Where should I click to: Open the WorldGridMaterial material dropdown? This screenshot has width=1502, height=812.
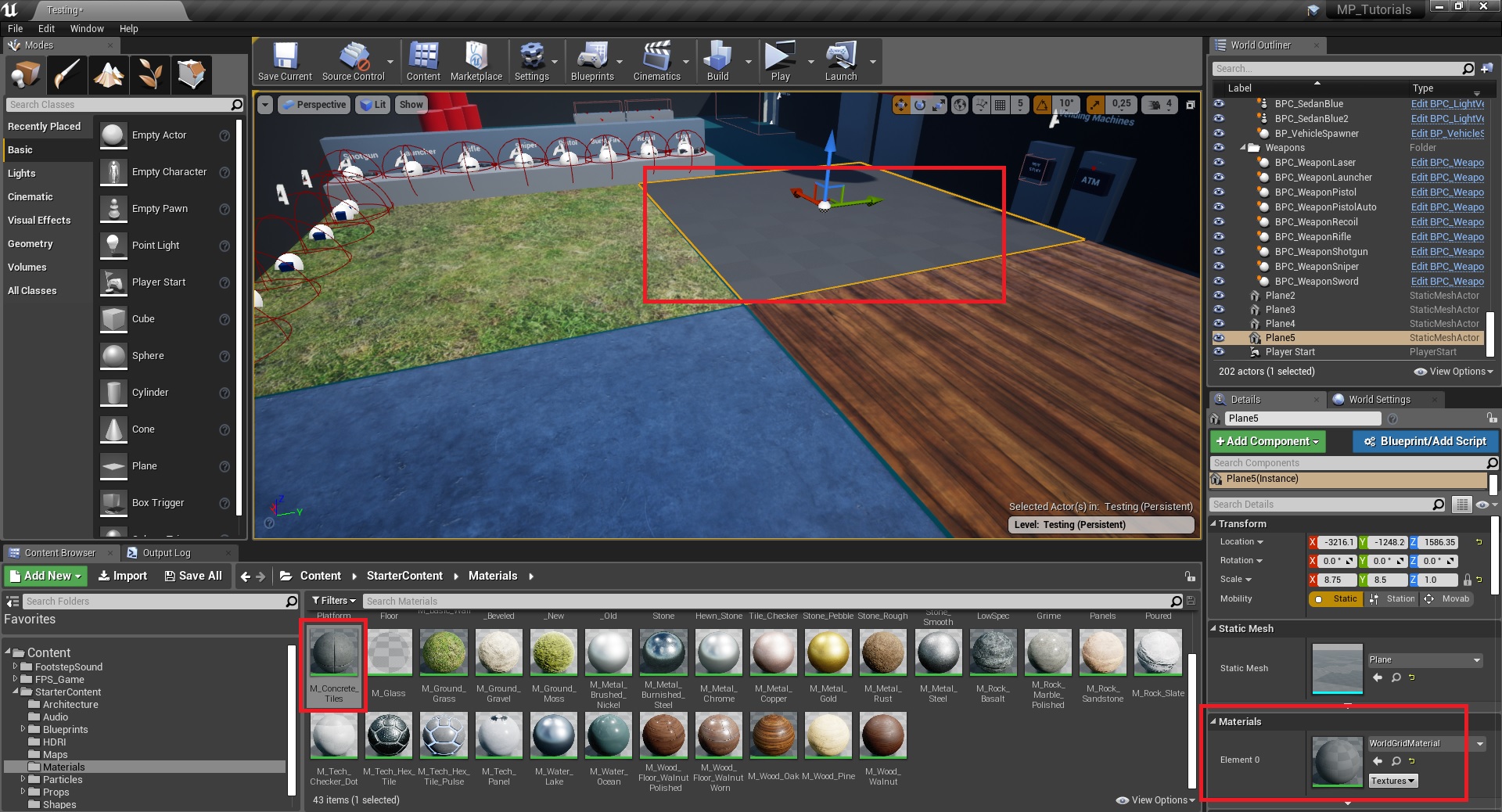[x=1479, y=744]
